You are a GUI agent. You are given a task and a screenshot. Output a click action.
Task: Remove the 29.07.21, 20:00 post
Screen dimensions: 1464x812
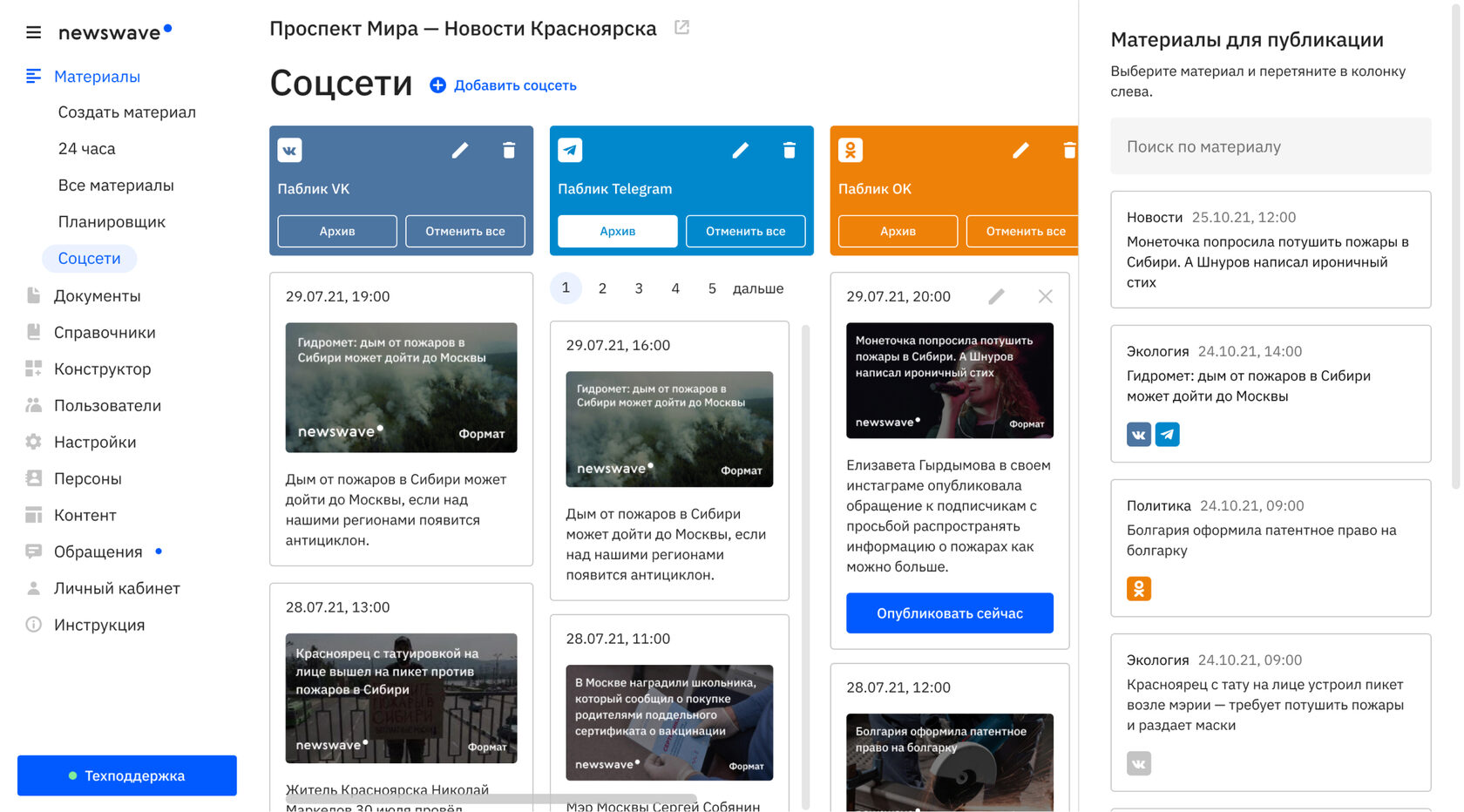point(1045,296)
